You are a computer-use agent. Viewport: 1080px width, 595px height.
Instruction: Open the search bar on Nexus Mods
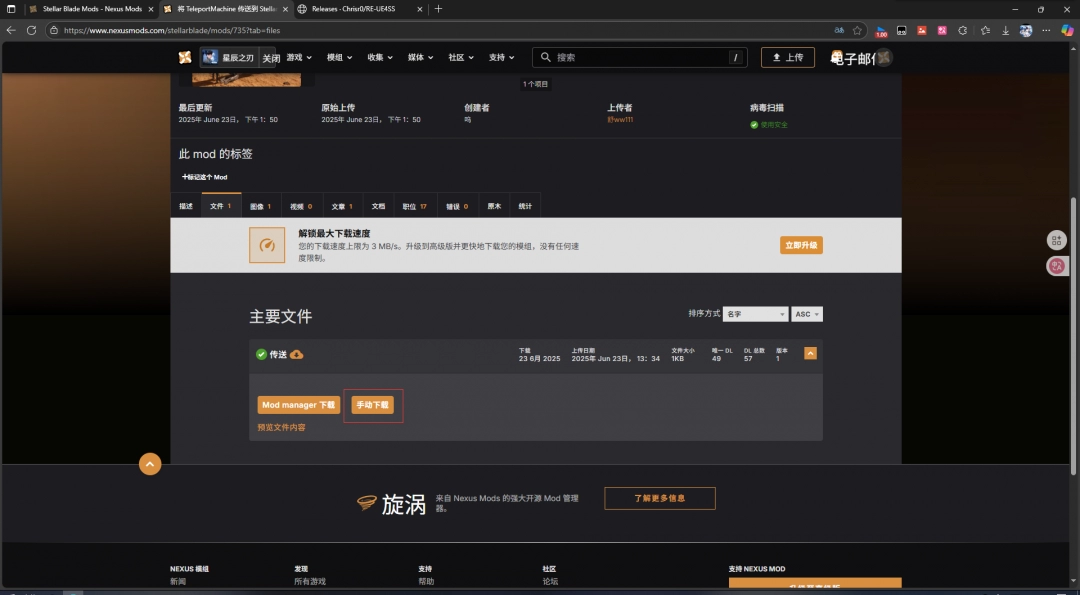click(x=640, y=57)
